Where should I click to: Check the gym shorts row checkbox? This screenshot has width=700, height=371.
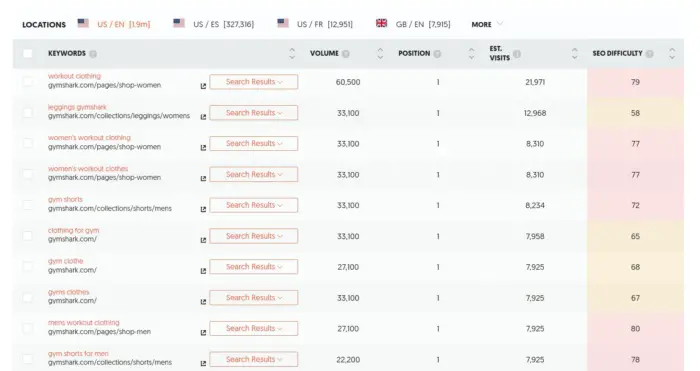(x=28, y=205)
